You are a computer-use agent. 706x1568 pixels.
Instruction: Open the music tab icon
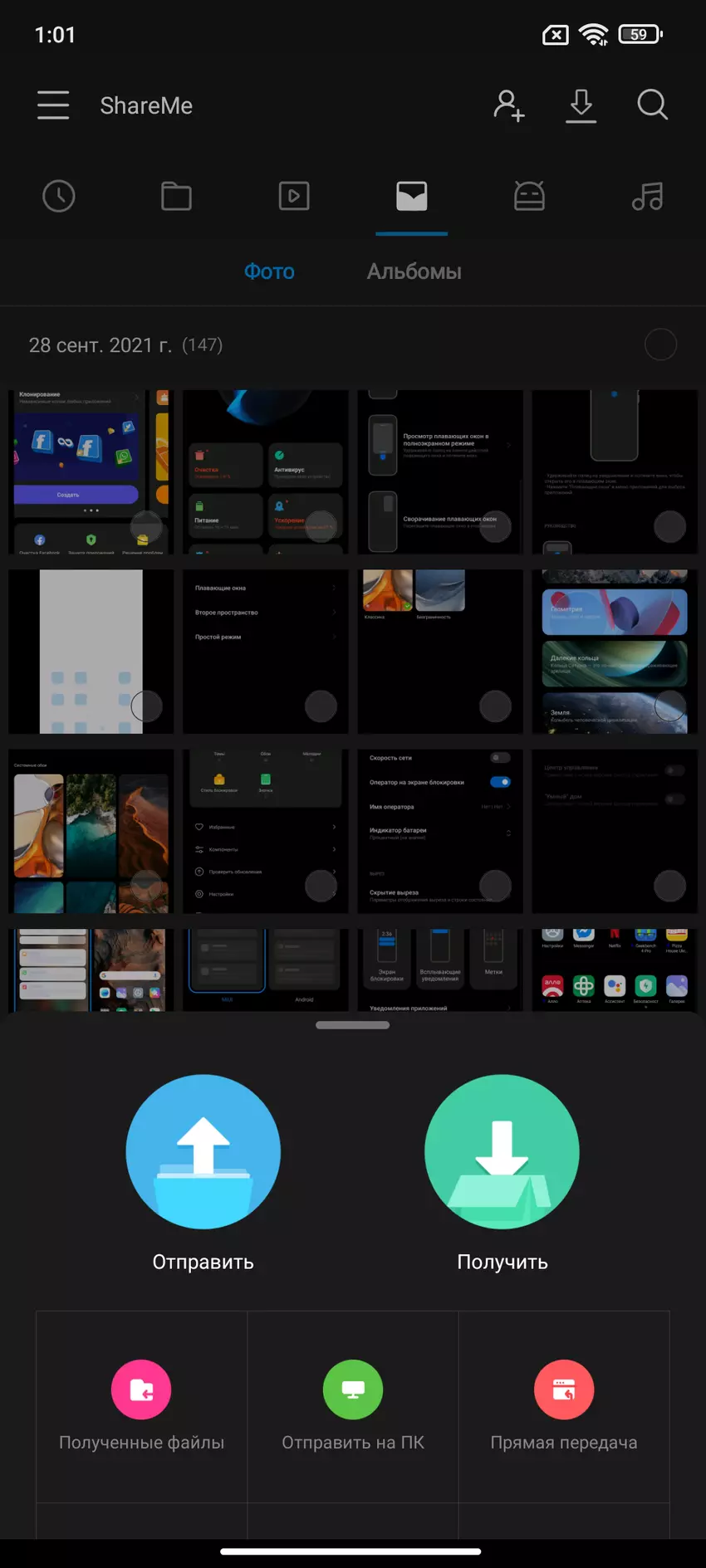pyautogui.click(x=647, y=197)
